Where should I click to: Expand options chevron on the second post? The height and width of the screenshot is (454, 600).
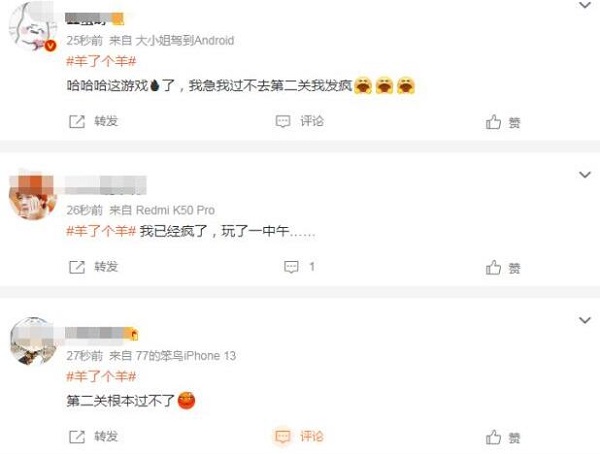click(x=585, y=175)
